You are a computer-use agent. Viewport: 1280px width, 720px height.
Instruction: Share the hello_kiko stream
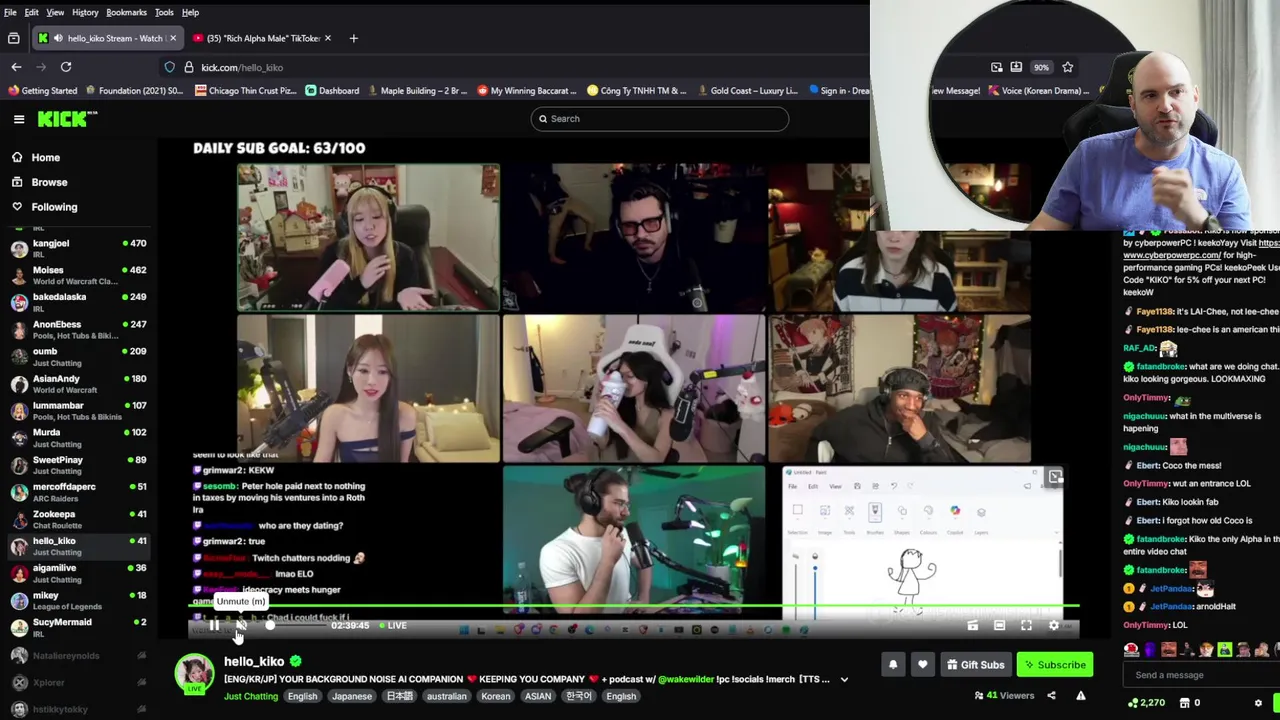click(1051, 695)
